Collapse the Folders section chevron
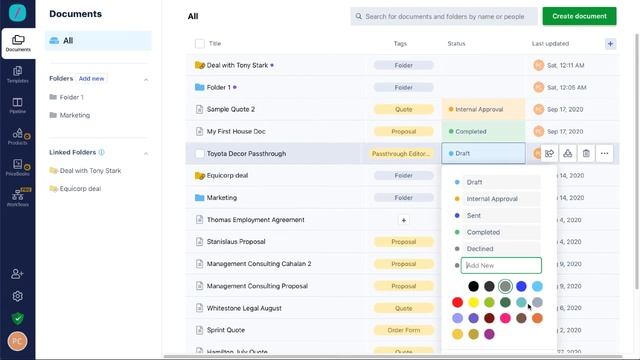Image resolution: width=640 pixels, height=360 pixels. (x=146, y=79)
